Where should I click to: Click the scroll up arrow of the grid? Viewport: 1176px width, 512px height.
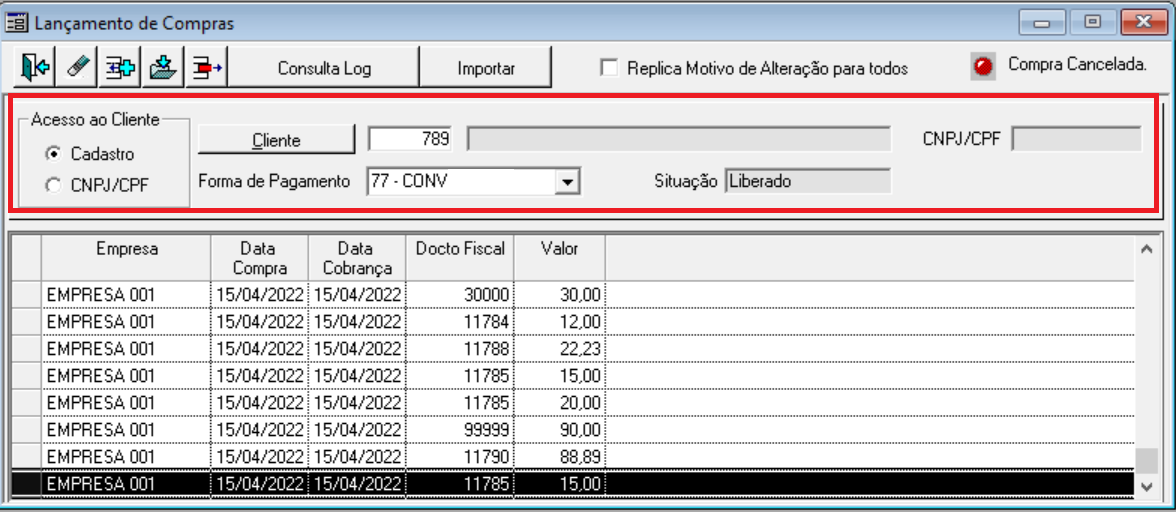(x=1146, y=249)
